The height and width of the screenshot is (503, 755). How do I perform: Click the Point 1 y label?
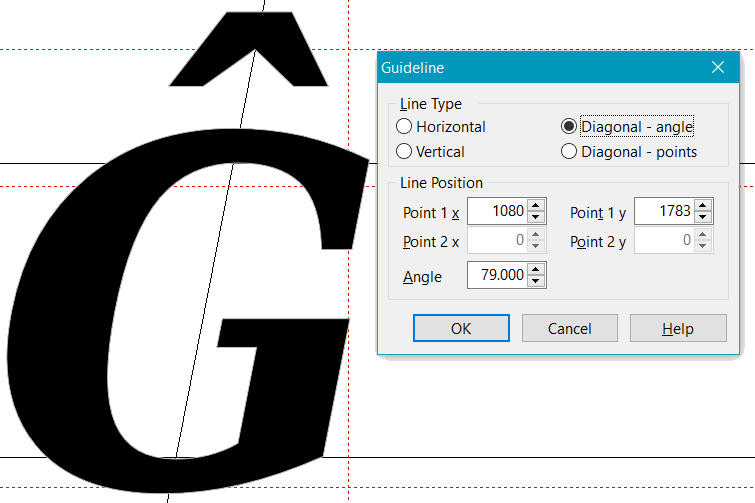pos(598,213)
